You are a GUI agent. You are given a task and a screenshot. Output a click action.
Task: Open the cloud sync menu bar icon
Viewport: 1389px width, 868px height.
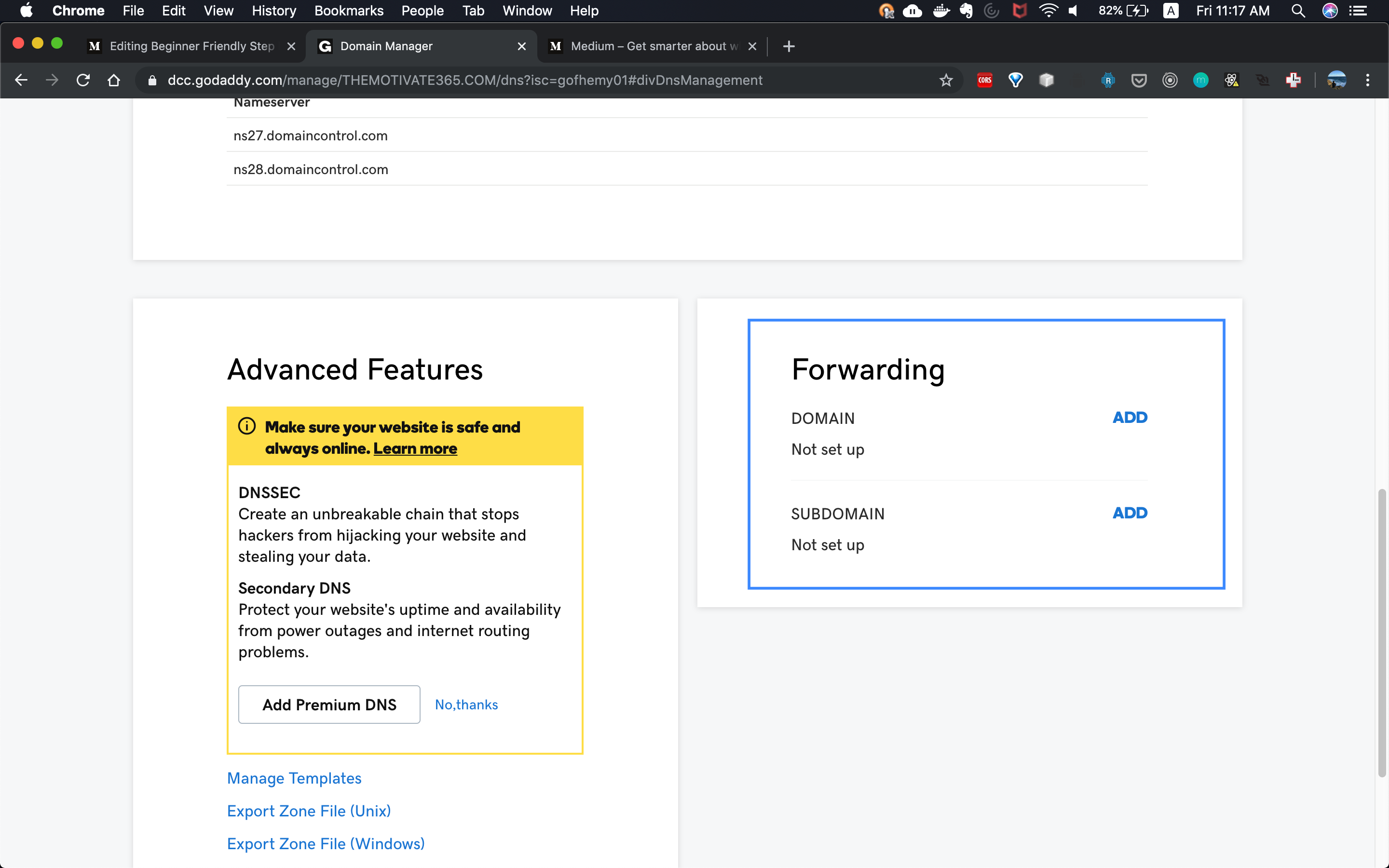pos(912,11)
